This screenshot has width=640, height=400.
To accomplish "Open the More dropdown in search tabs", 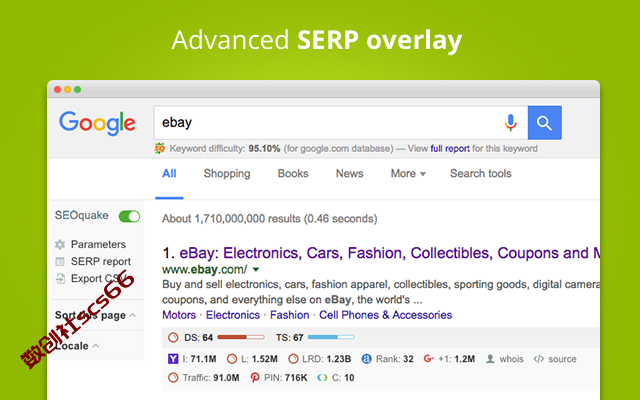I will [x=408, y=173].
